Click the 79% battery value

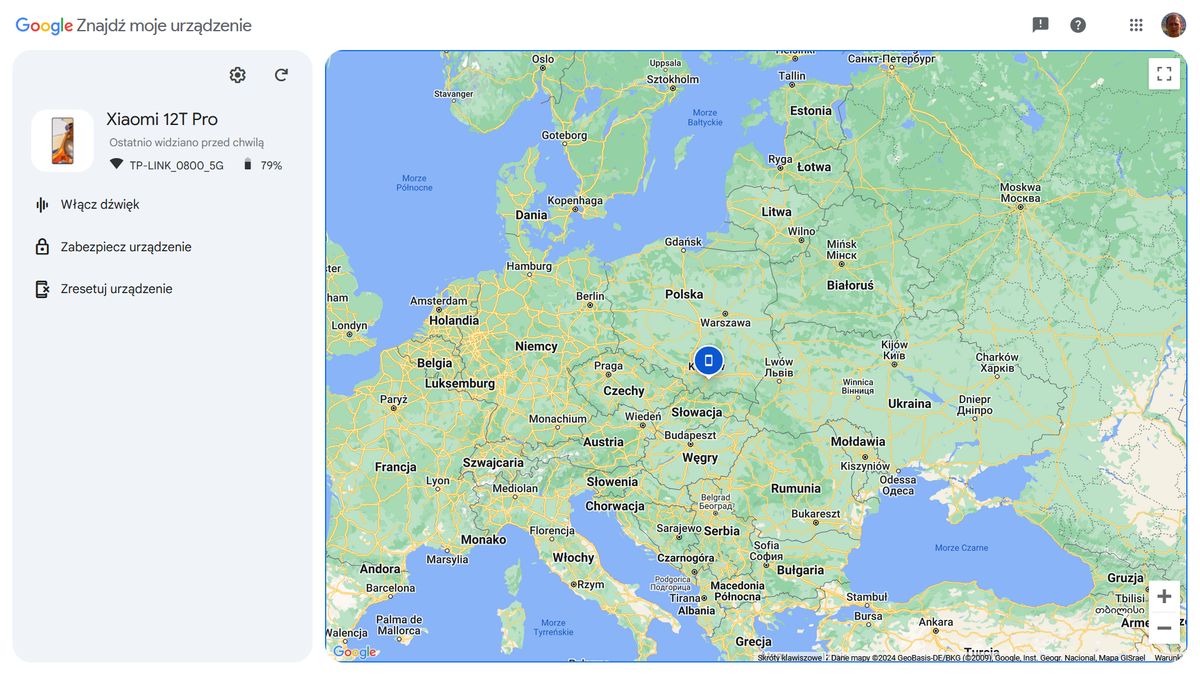click(271, 166)
